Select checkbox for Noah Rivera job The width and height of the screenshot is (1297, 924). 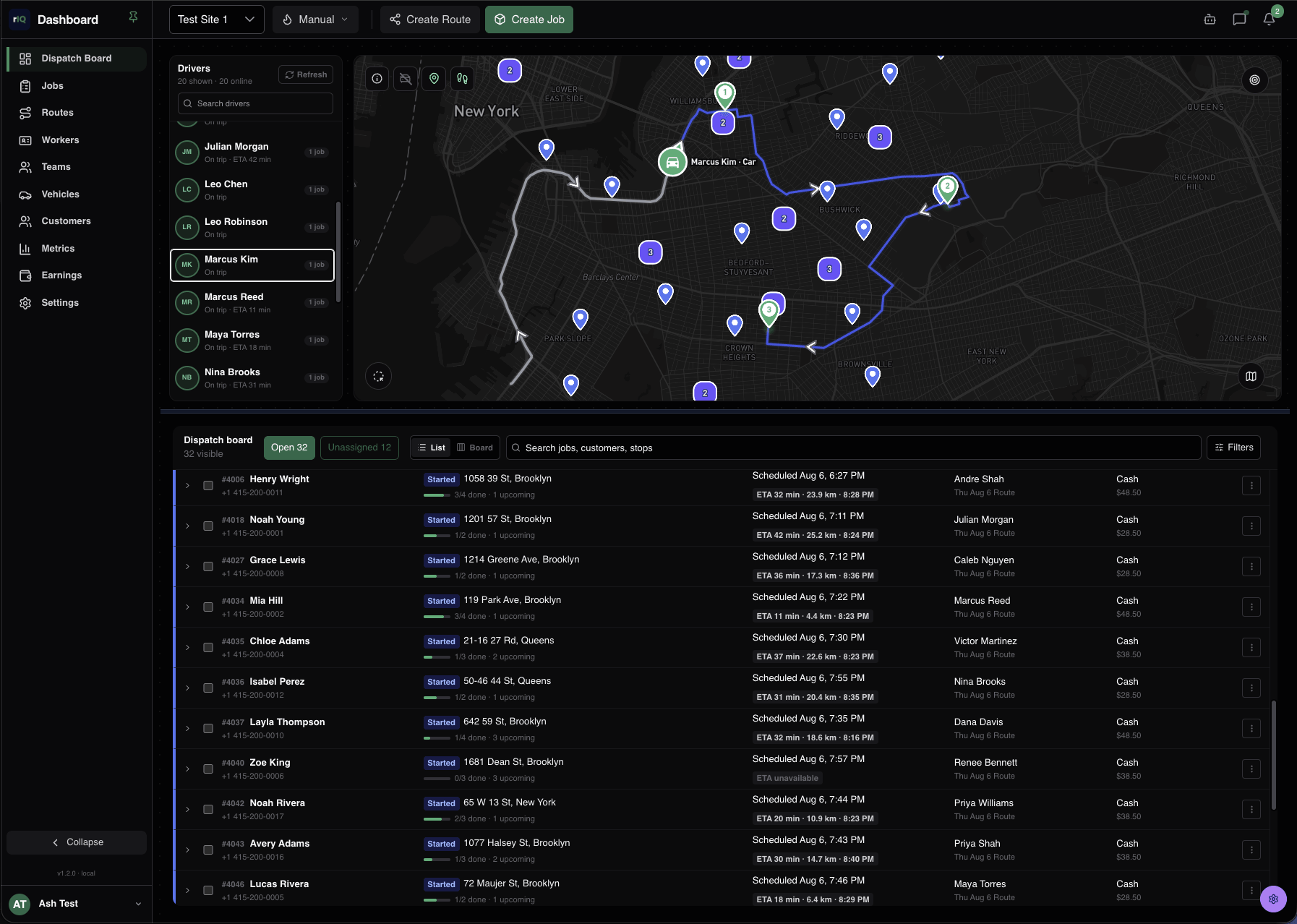coord(208,810)
